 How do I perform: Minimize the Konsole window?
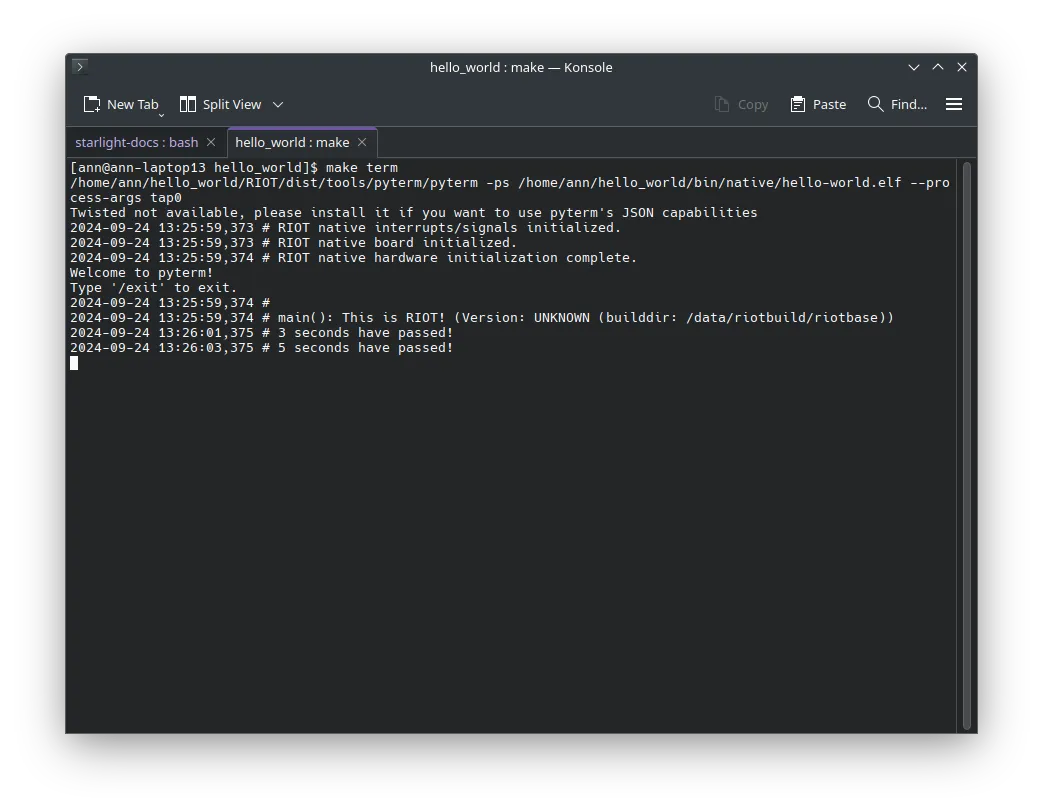914,67
